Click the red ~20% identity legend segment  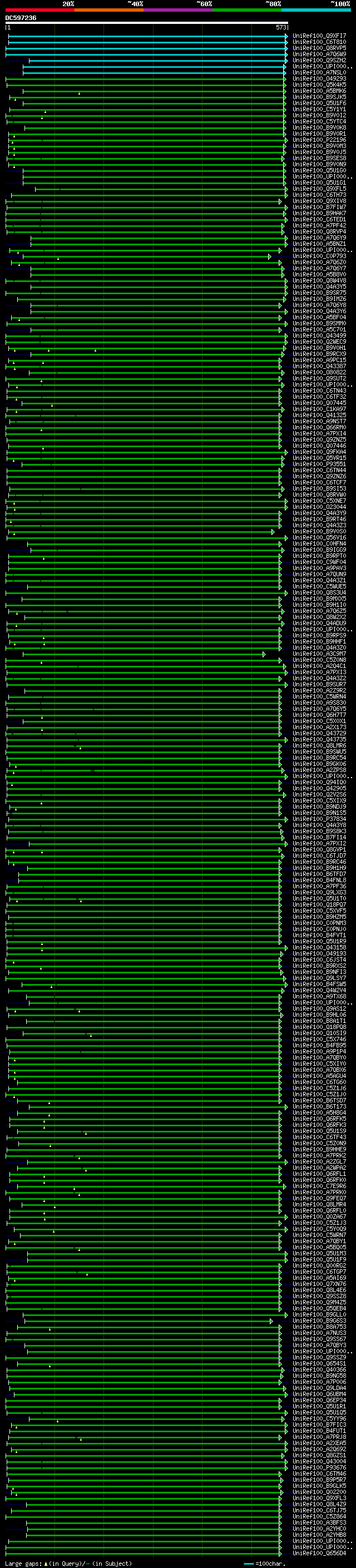coord(40,10)
